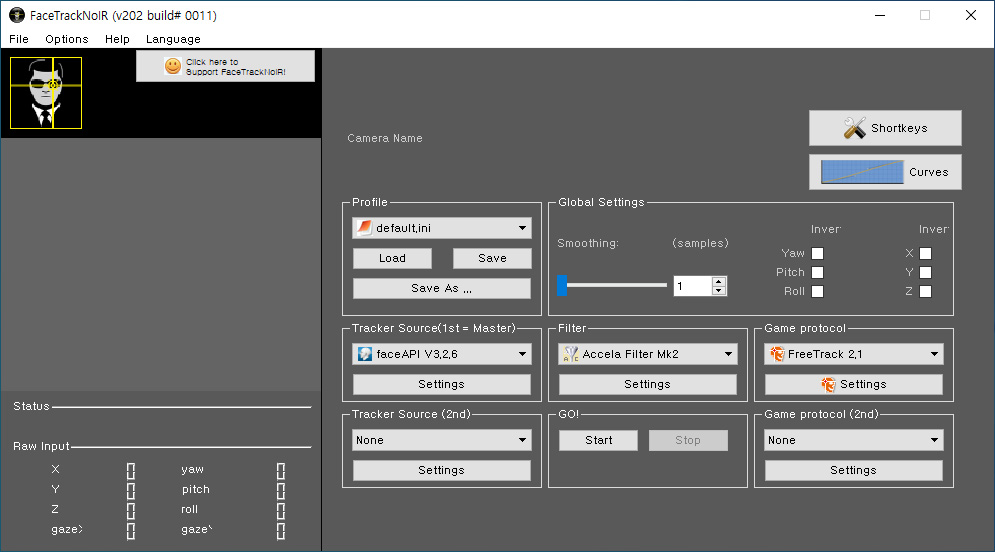995x552 pixels.
Task: Open Tracker Source (2nd) None dropdown
Action: pyautogui.click(x=442, y=440)
